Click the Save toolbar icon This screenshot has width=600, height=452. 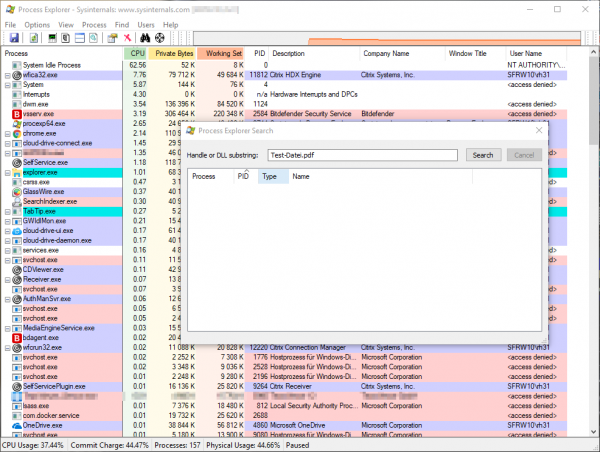[x=14, y=38]
